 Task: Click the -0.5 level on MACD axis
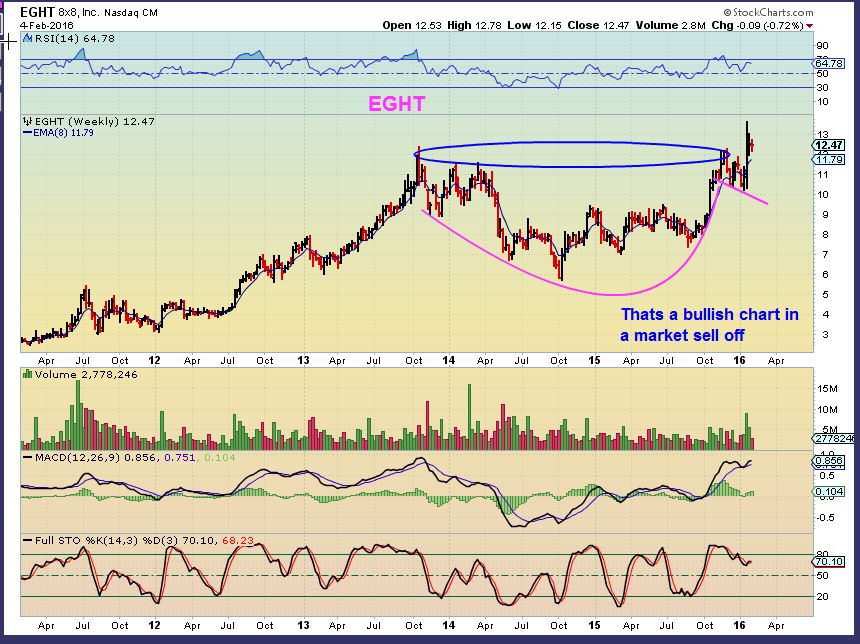coord(827,518)
